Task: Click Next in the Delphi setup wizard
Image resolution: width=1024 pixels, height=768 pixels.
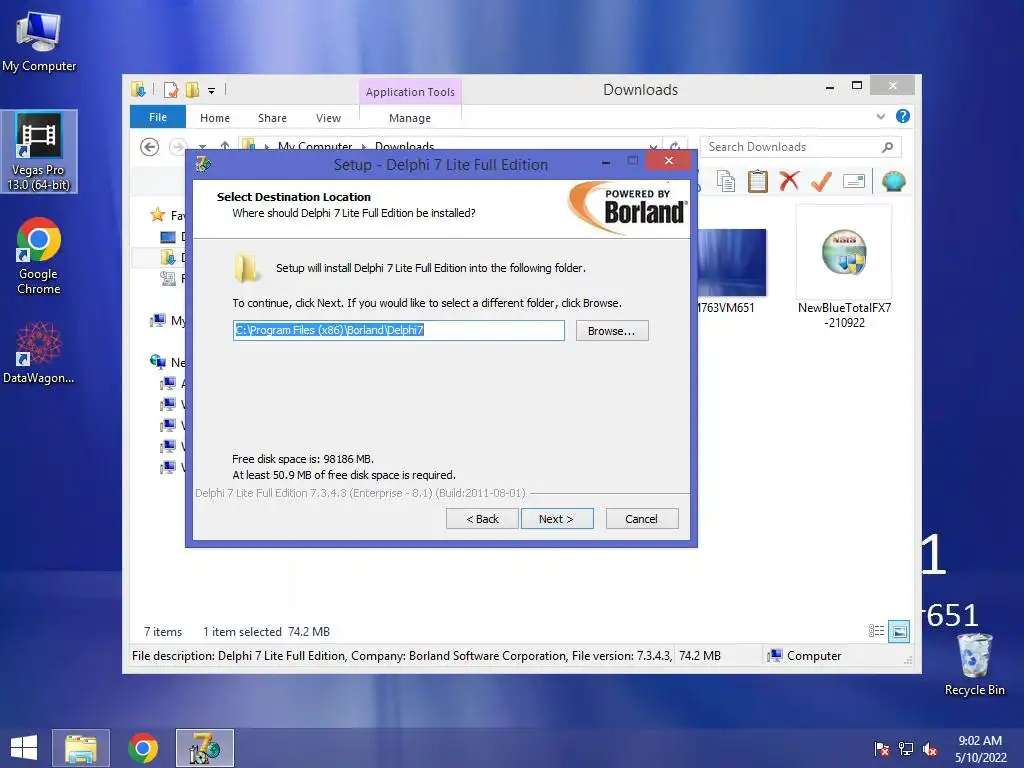Action: click(x=557, y=519)
